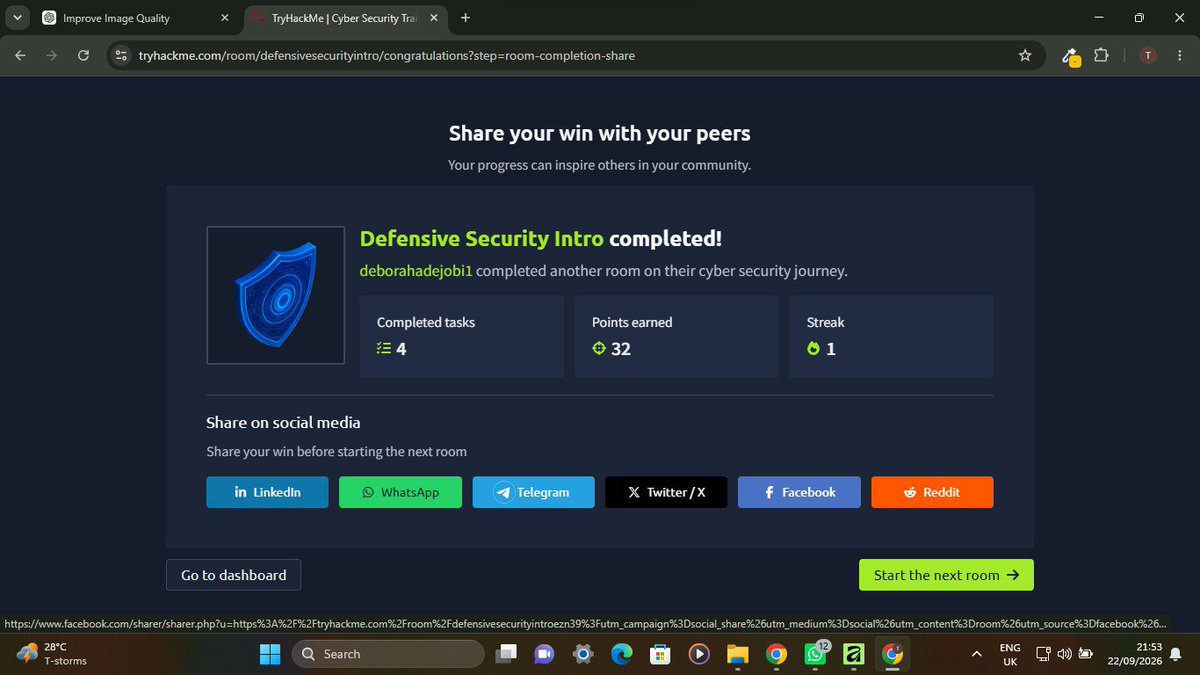1200x675 pixels.
Task: Click the ENG UK language indicator
Action: click(1010, 654)
